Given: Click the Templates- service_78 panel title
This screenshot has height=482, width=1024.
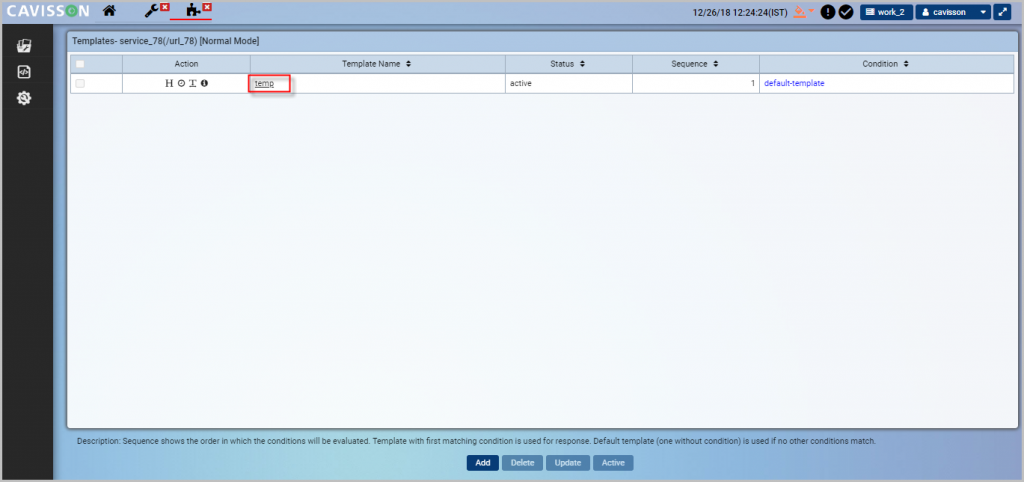Looking at the screenshot, I should click(165, 41).
